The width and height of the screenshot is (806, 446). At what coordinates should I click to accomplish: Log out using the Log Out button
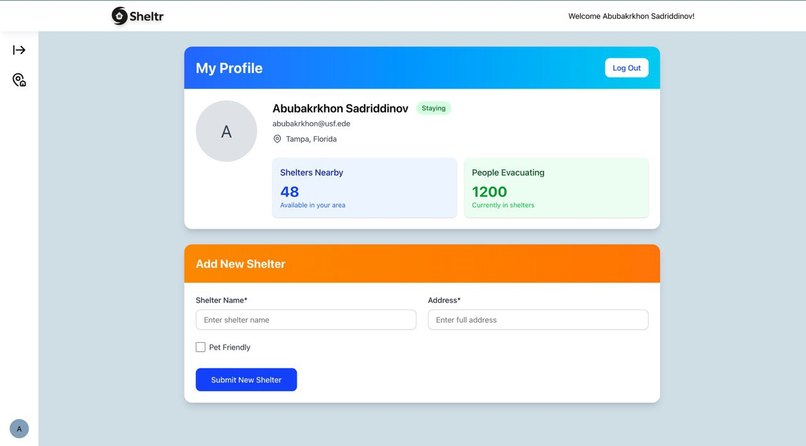627,68
